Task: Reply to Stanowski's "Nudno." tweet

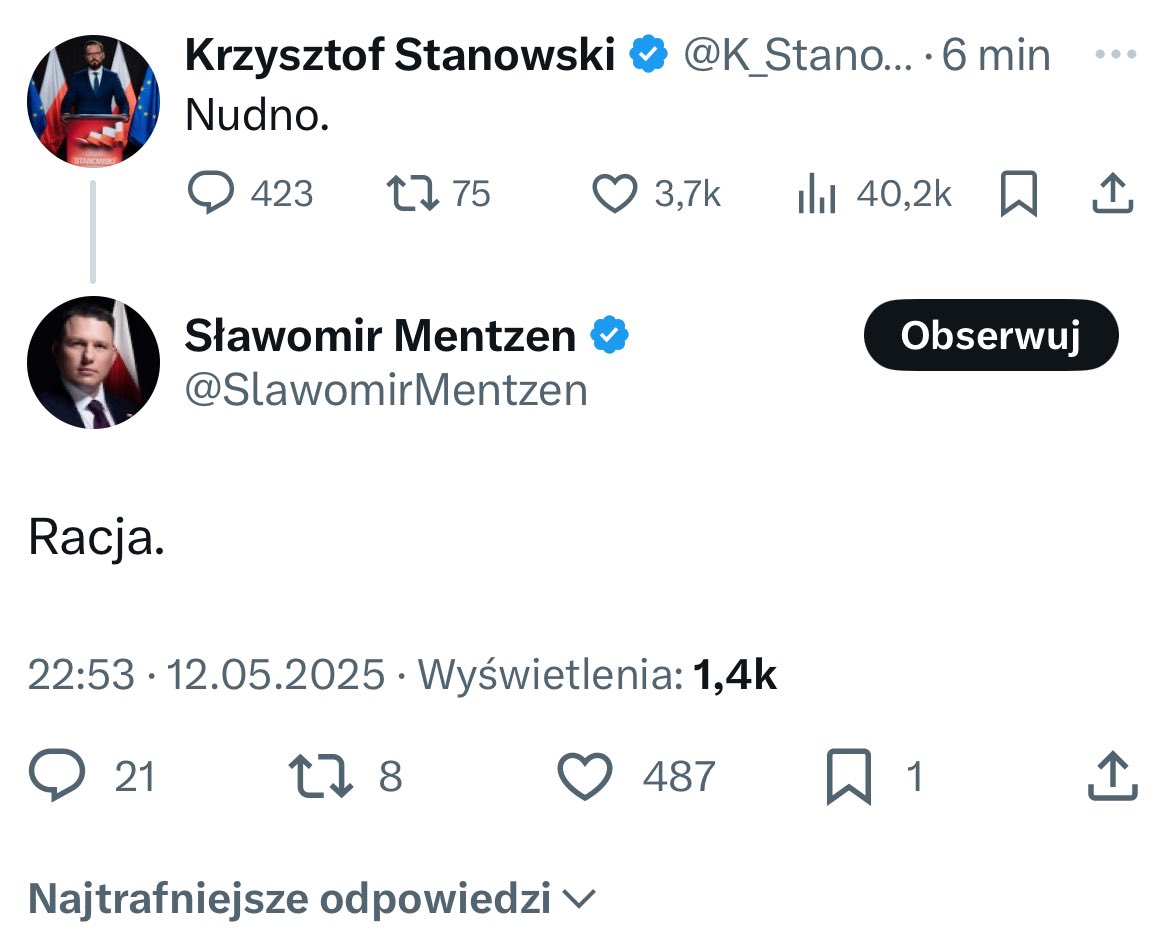Action: pos(211,193)
